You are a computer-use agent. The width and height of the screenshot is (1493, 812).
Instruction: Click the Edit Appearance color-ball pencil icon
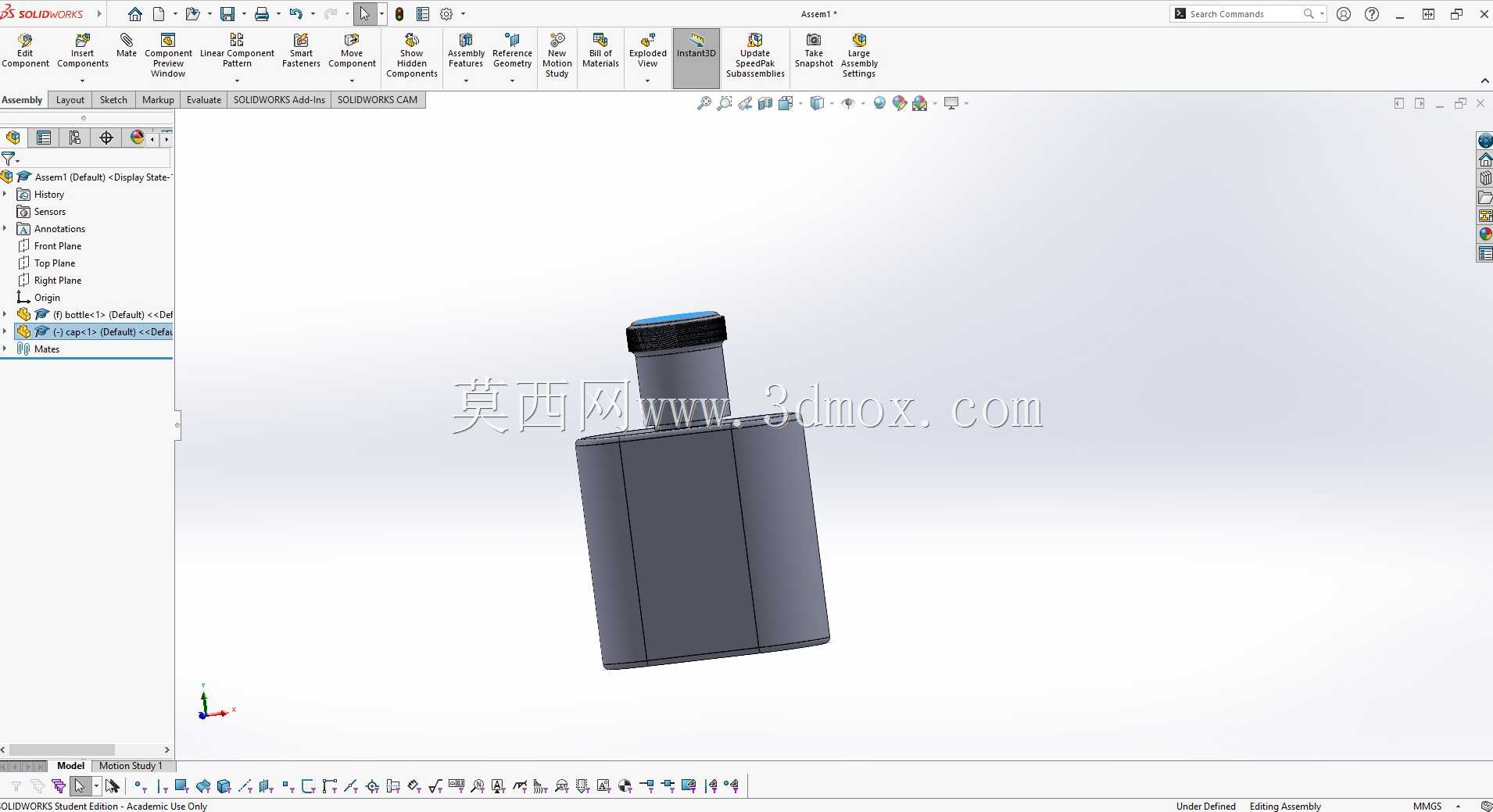900,103
